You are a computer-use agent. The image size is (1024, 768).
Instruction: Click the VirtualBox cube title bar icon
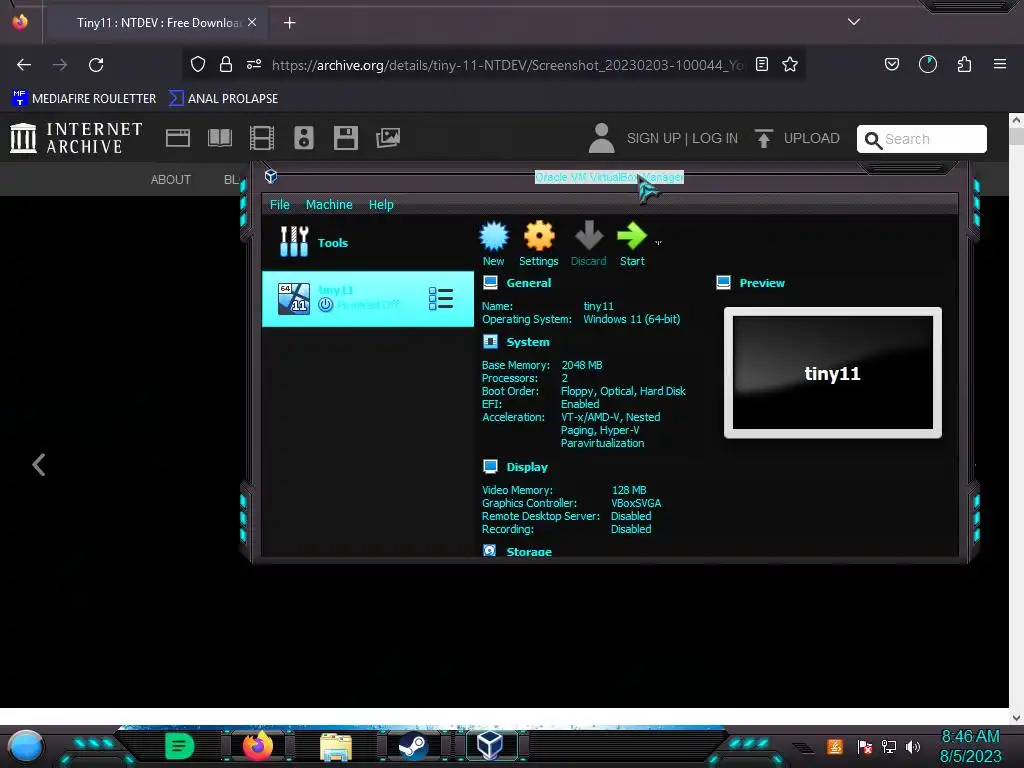(x=271, y=176)
